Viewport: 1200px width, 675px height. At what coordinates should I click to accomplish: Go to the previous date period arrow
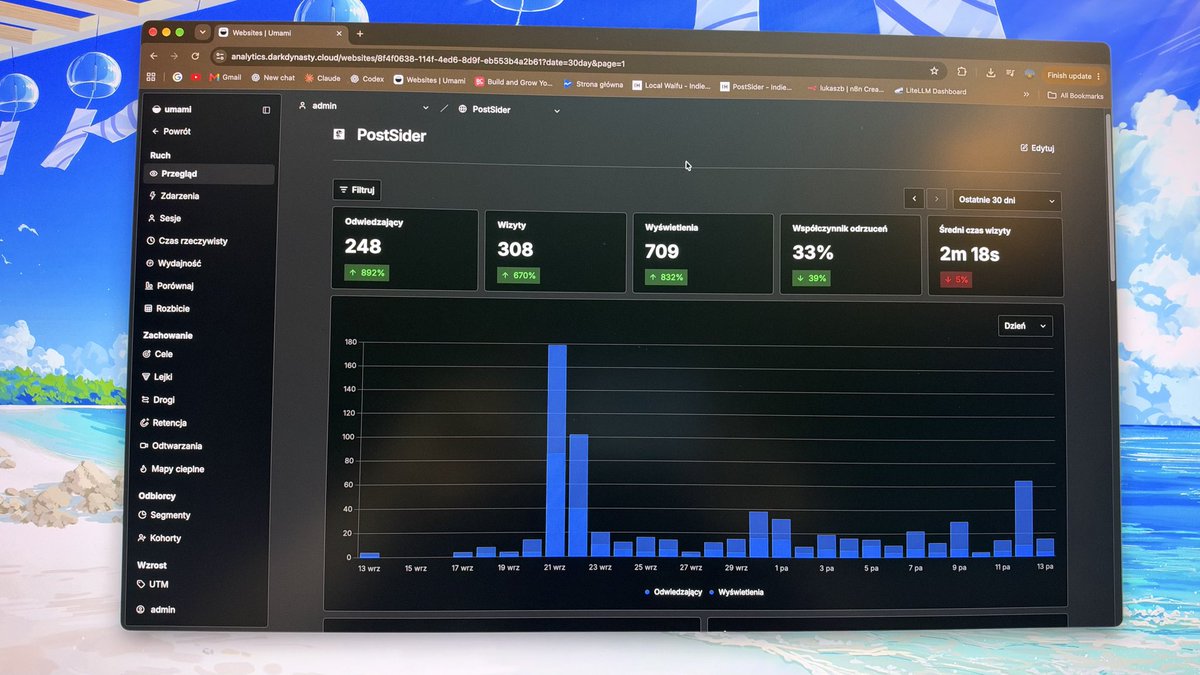pyautogui.click(x=913, y=199)
